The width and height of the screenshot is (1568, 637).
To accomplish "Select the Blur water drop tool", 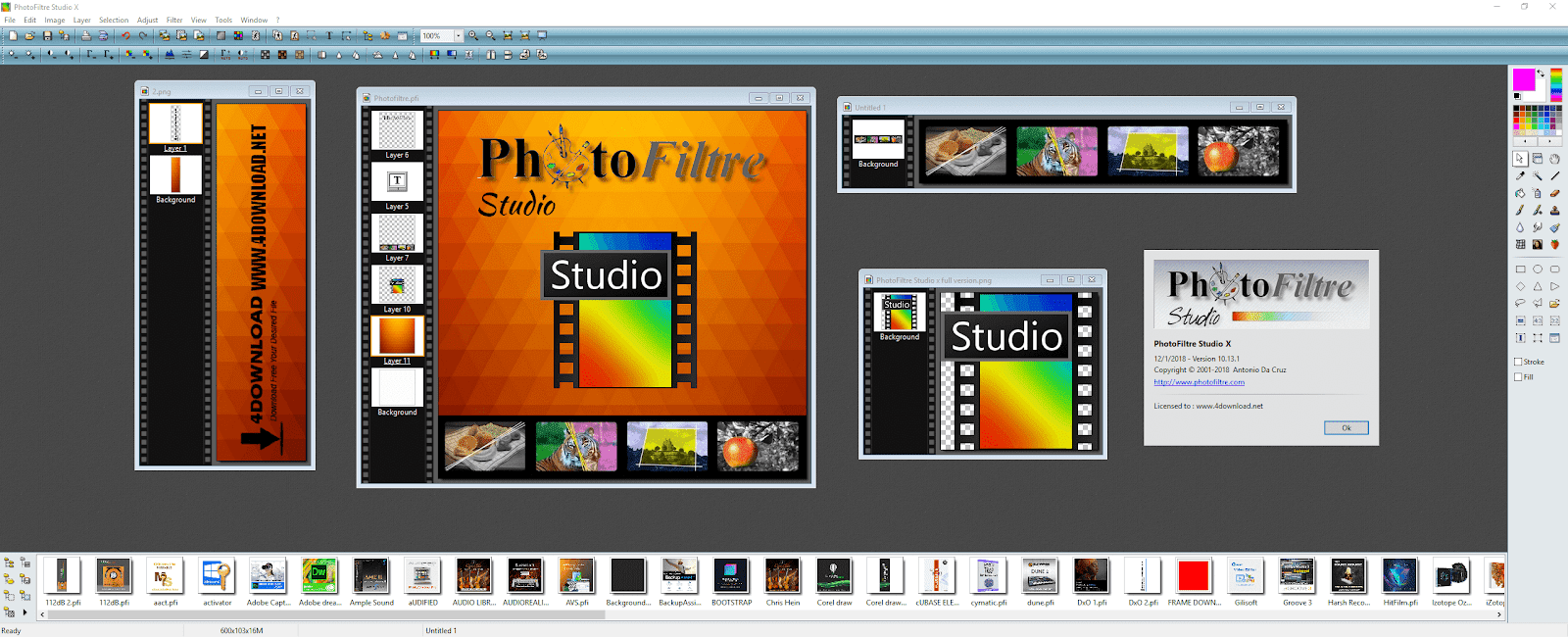I will (x=1520, y=227).
